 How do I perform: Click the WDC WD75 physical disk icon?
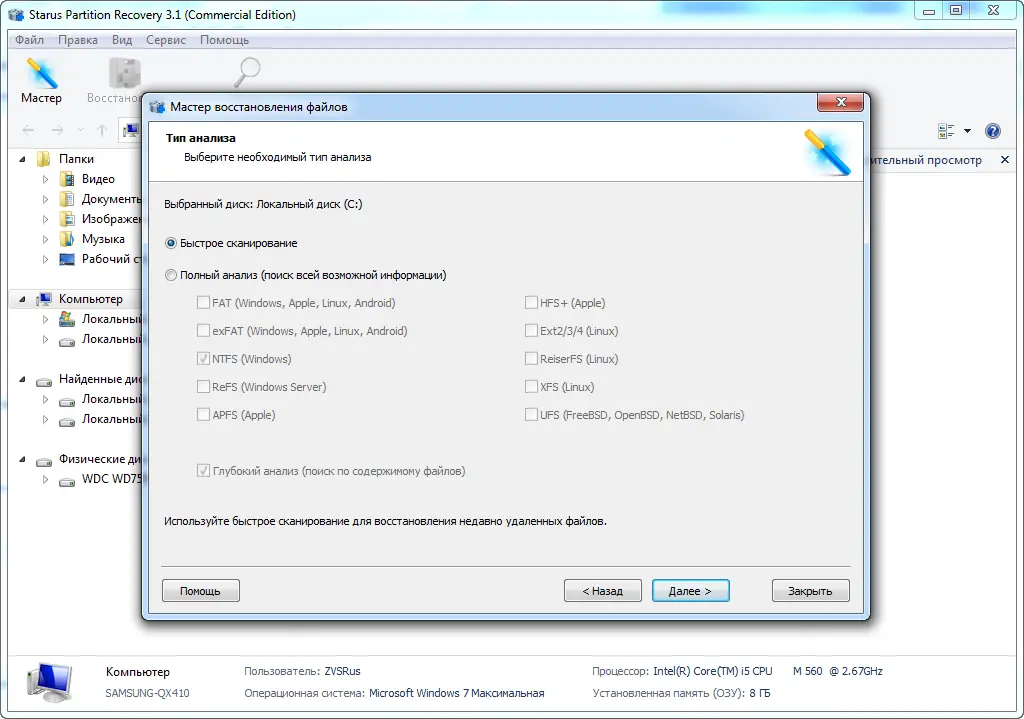pos(67,480)
